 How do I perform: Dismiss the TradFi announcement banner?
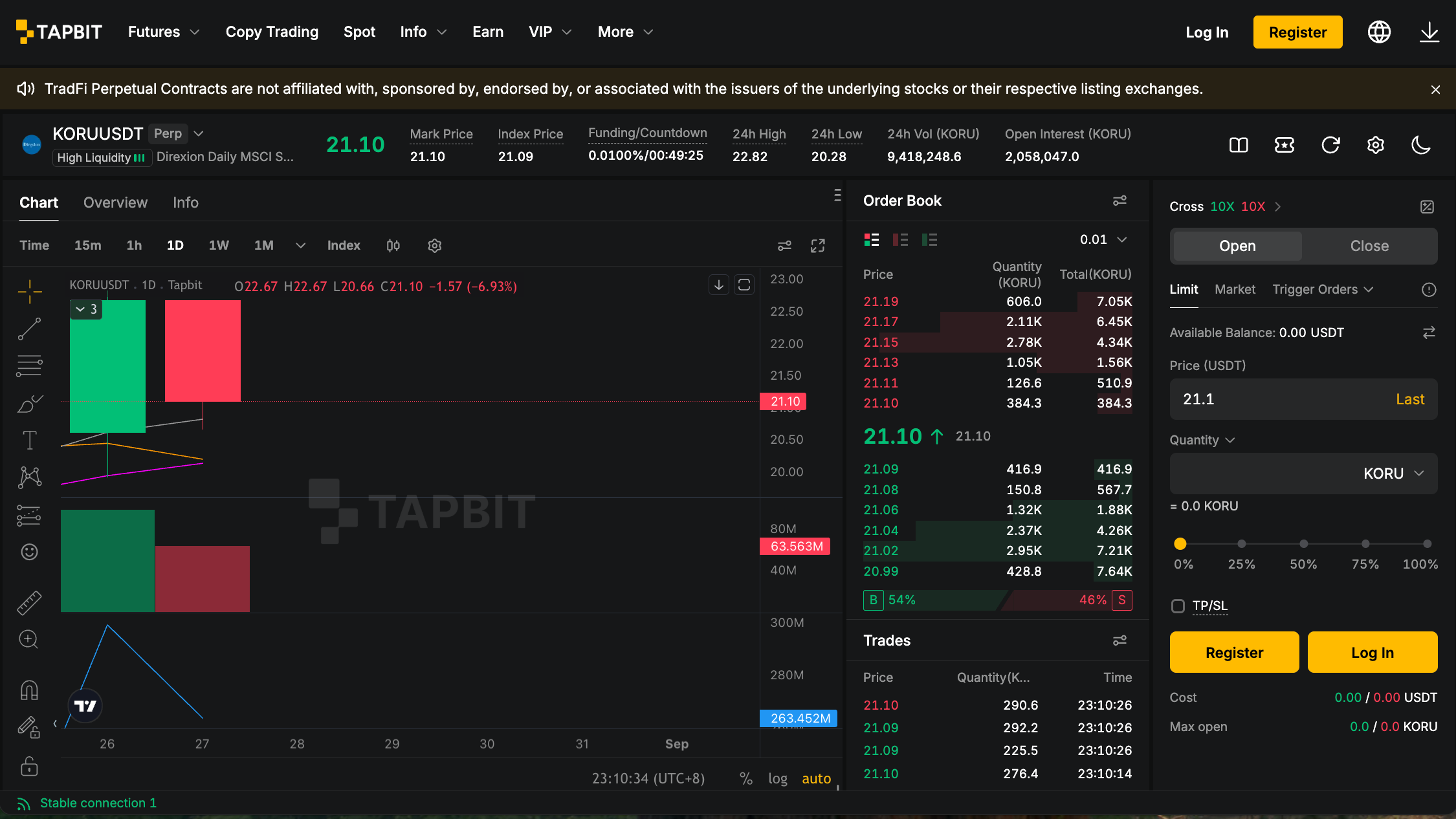click(1435, 89)
